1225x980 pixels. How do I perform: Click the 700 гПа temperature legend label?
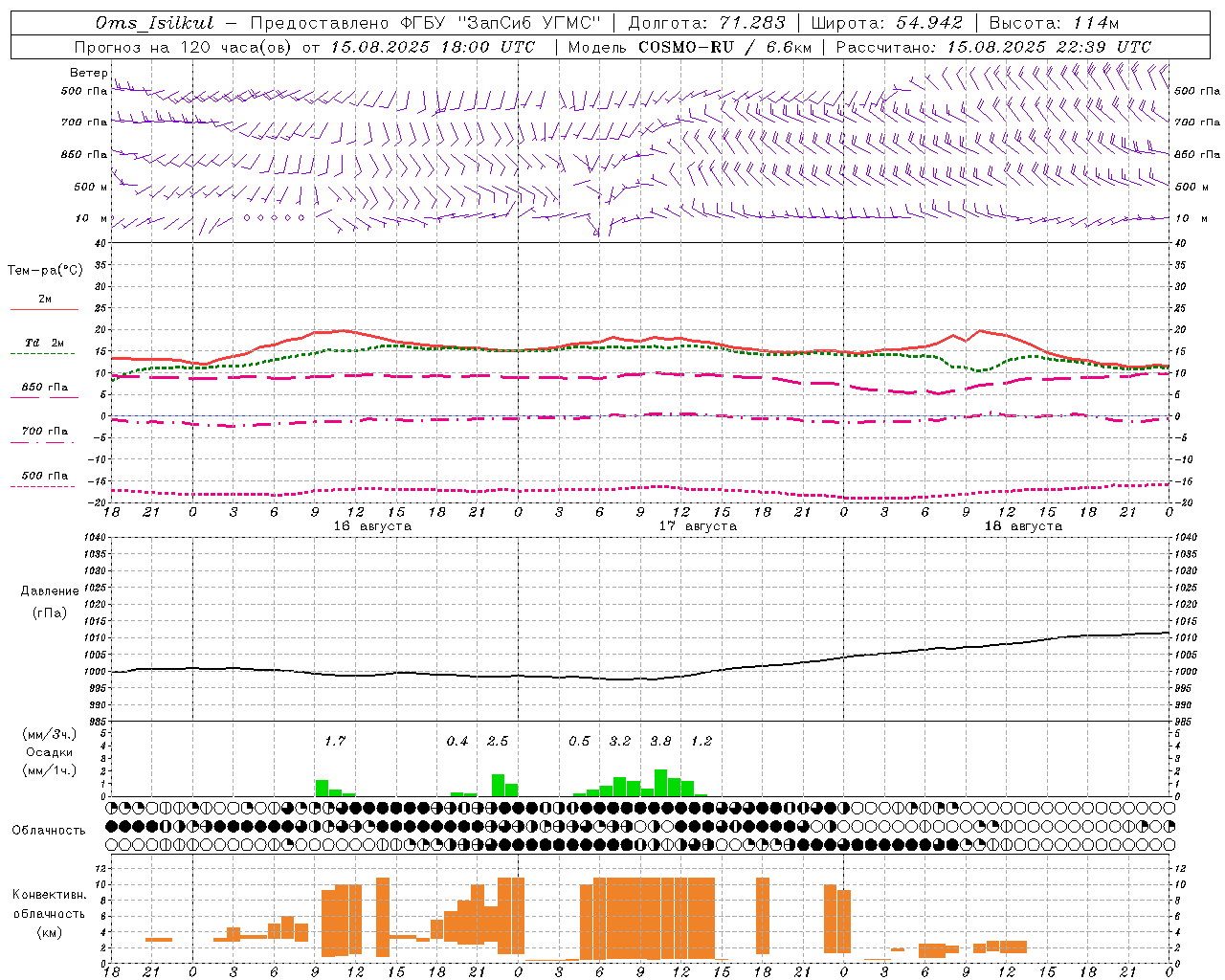coord(45,431)
